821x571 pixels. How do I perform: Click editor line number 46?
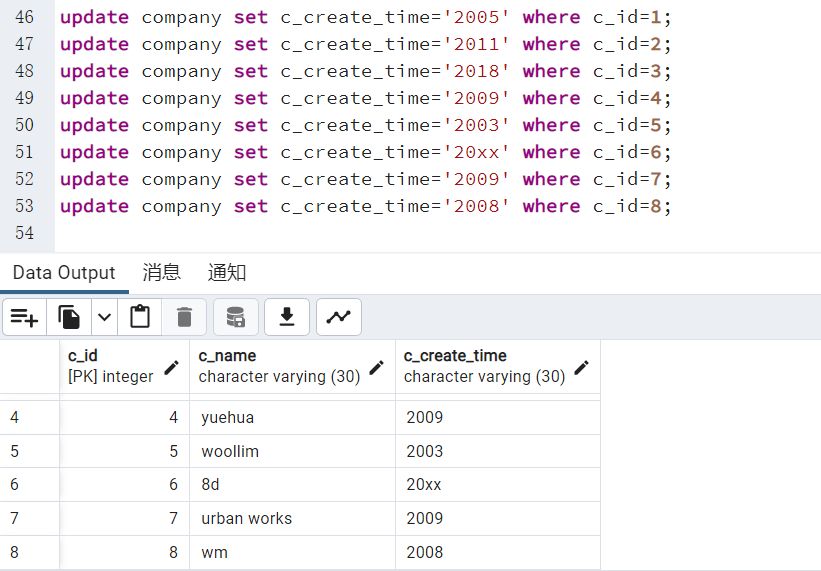pos(25,17)
